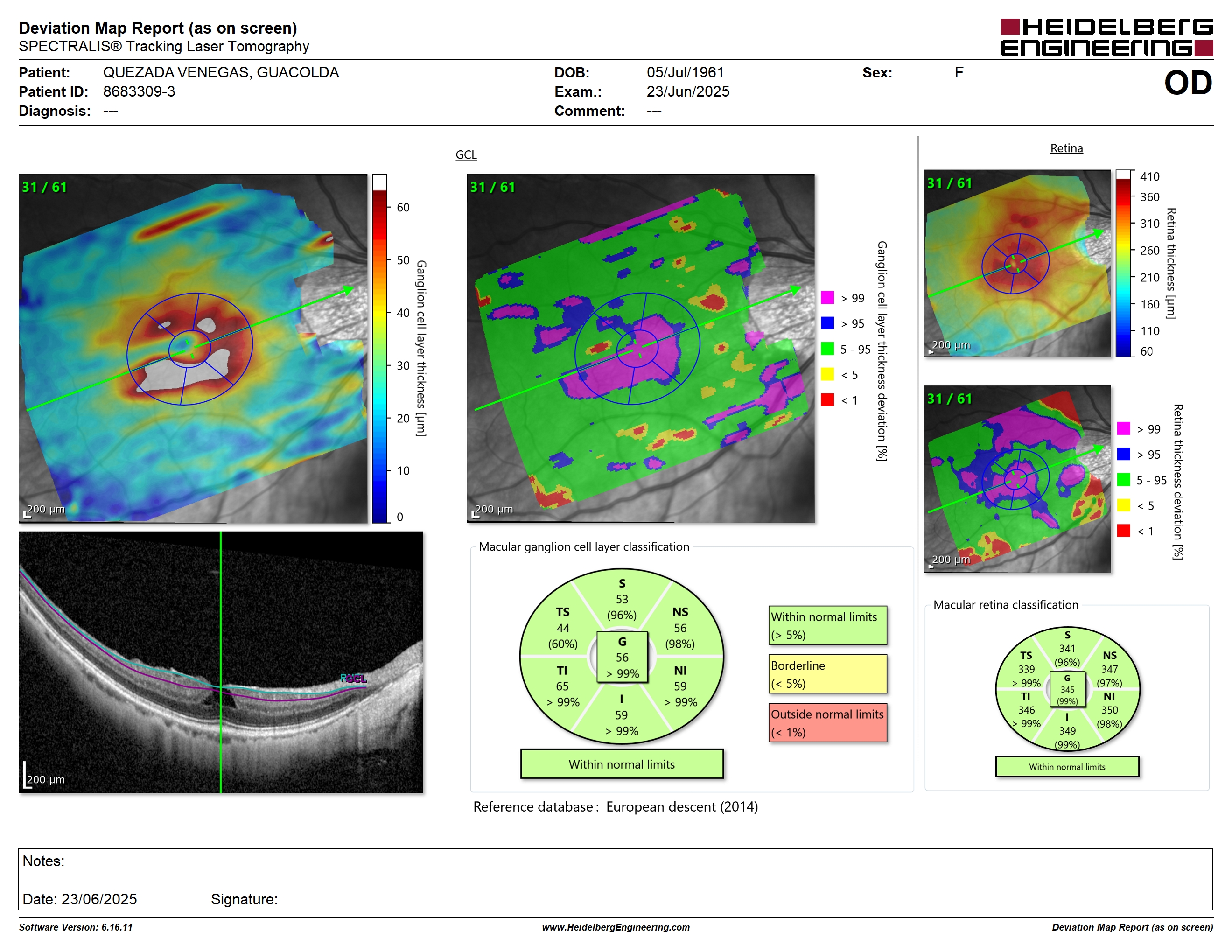Screen dimensions: 1232x952
Task: Click the red <1 swatch in Retina deviation legend
Action: pyautogui.click(x=1124, y=531)
